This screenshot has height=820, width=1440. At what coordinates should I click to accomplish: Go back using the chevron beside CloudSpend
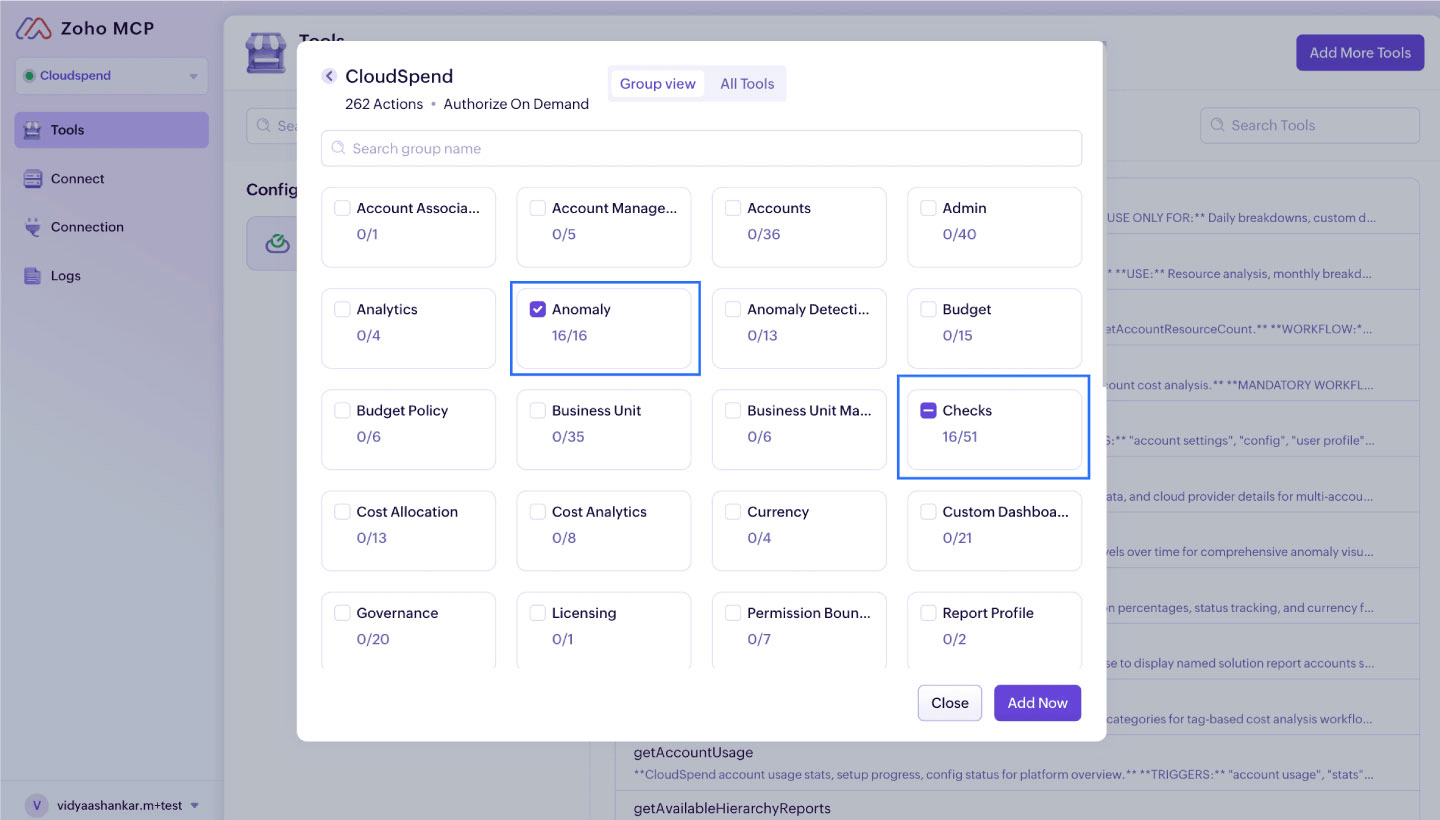click(x=329, y=76)
